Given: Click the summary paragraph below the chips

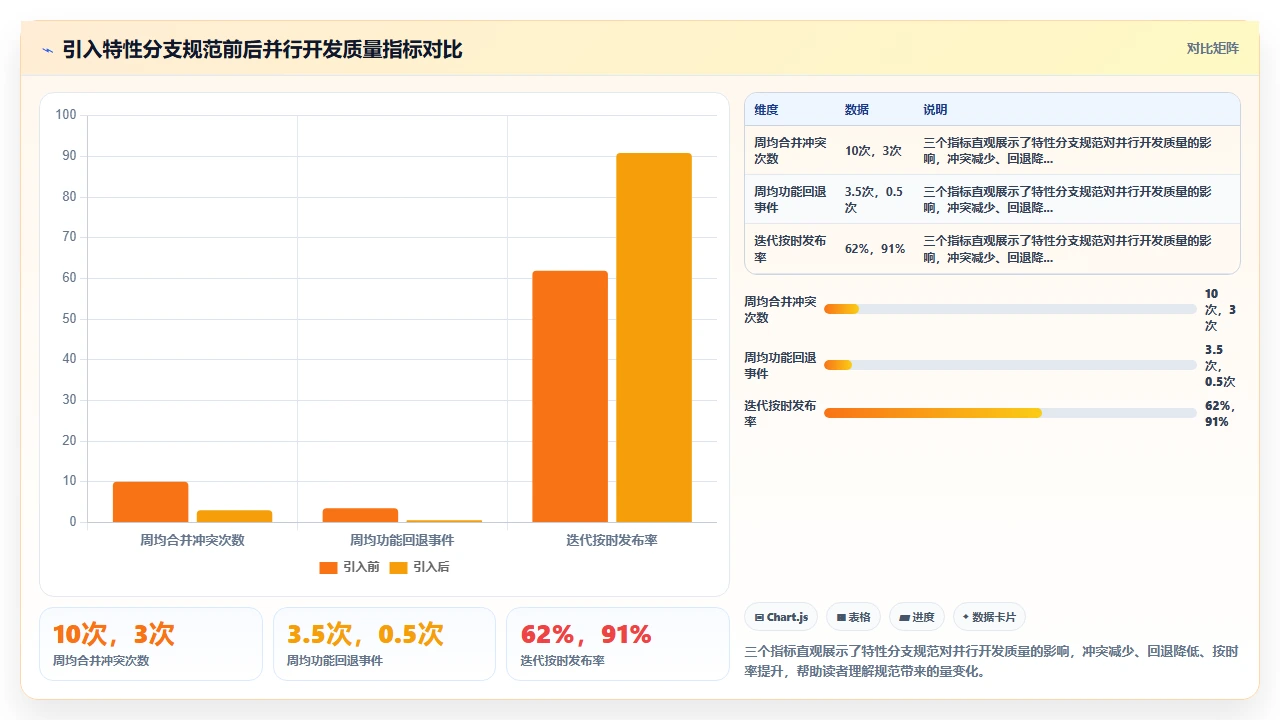Looking at the screenshot, I should point(992,661).
